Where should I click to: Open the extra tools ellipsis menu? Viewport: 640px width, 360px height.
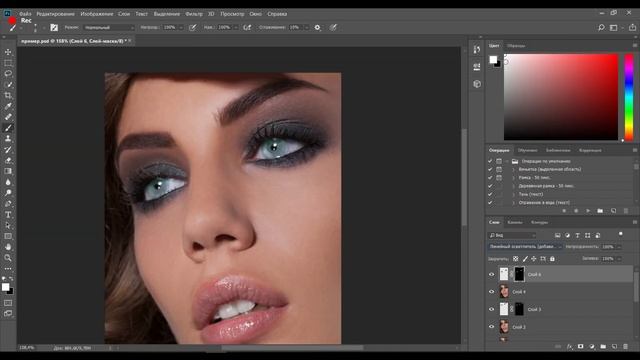pos(8,269)
